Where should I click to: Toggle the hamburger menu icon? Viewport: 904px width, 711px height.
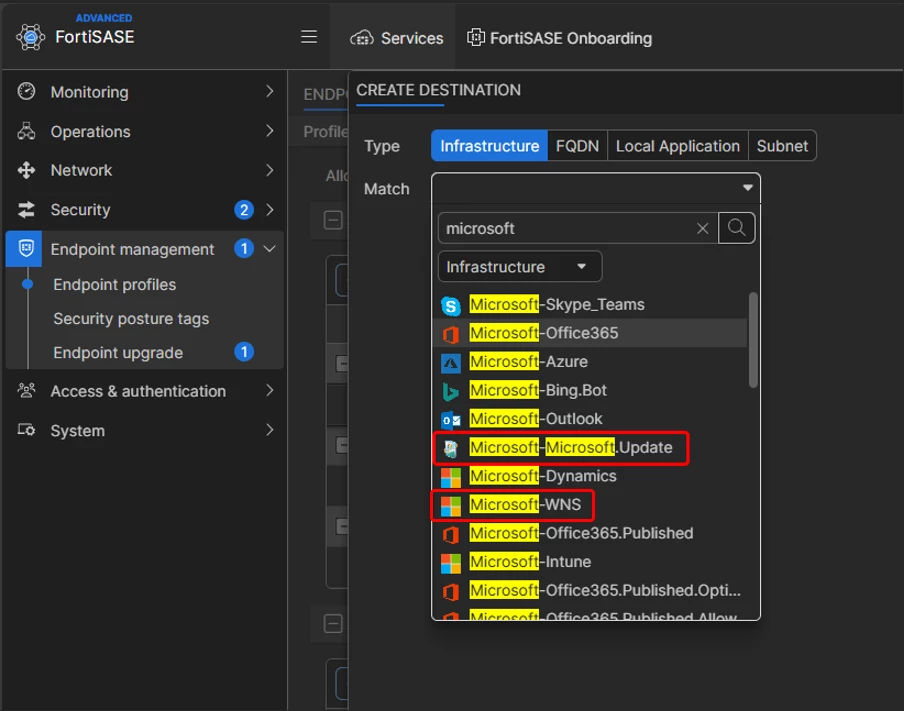coord(309,37)
